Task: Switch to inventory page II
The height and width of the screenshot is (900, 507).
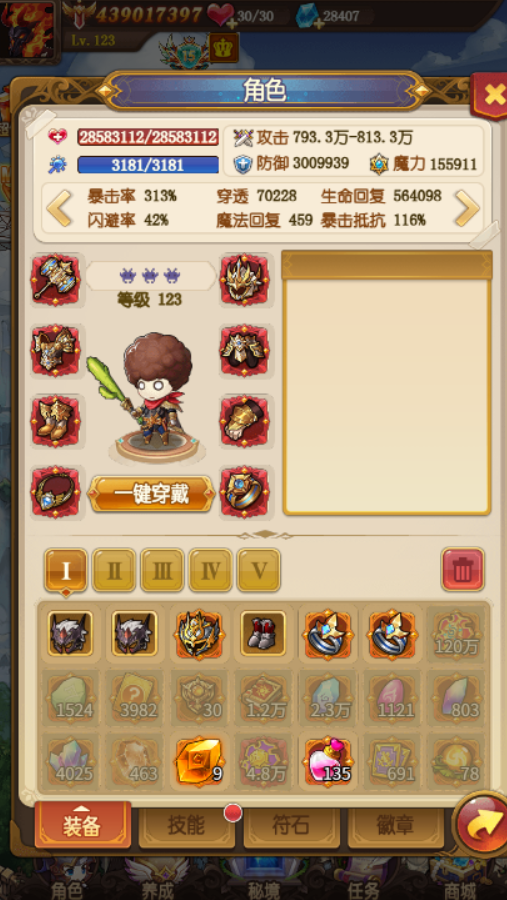Action: (114, 570)
